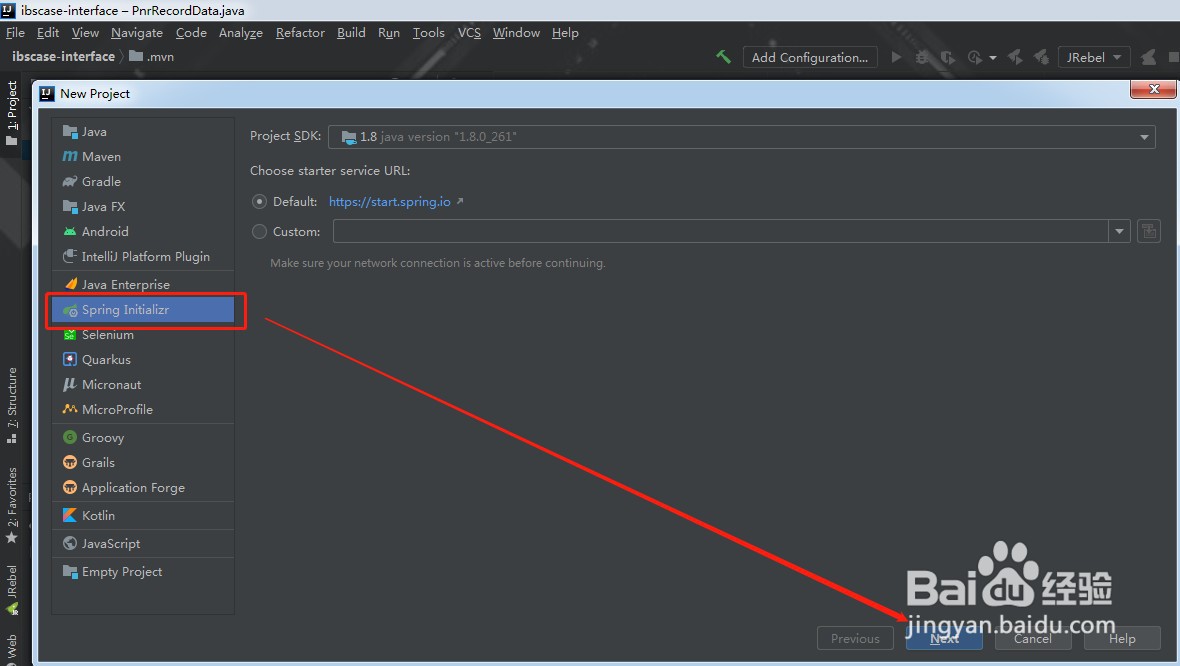Select Java project type
This screenshot has height=666, width=1180.
point(143,132)
